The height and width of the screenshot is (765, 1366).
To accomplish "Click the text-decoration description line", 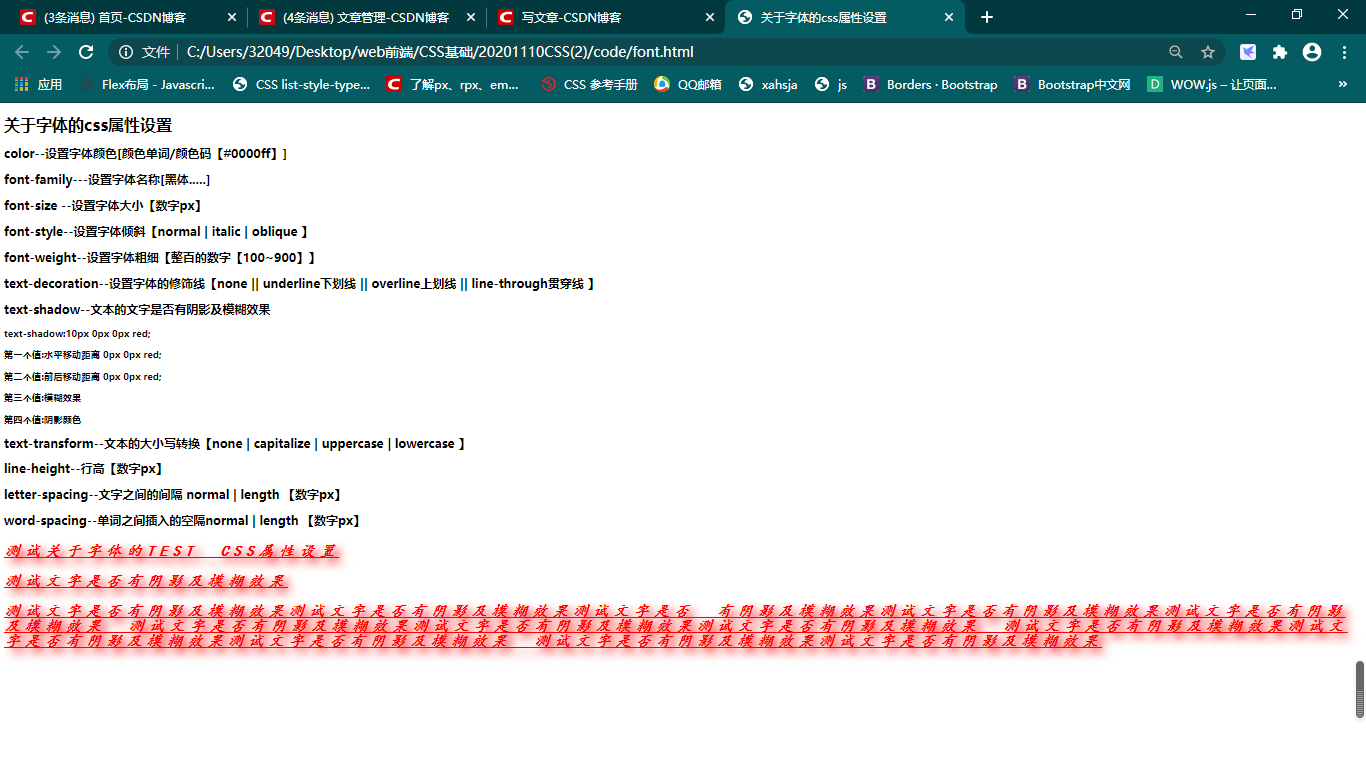I will pos(300,284).
